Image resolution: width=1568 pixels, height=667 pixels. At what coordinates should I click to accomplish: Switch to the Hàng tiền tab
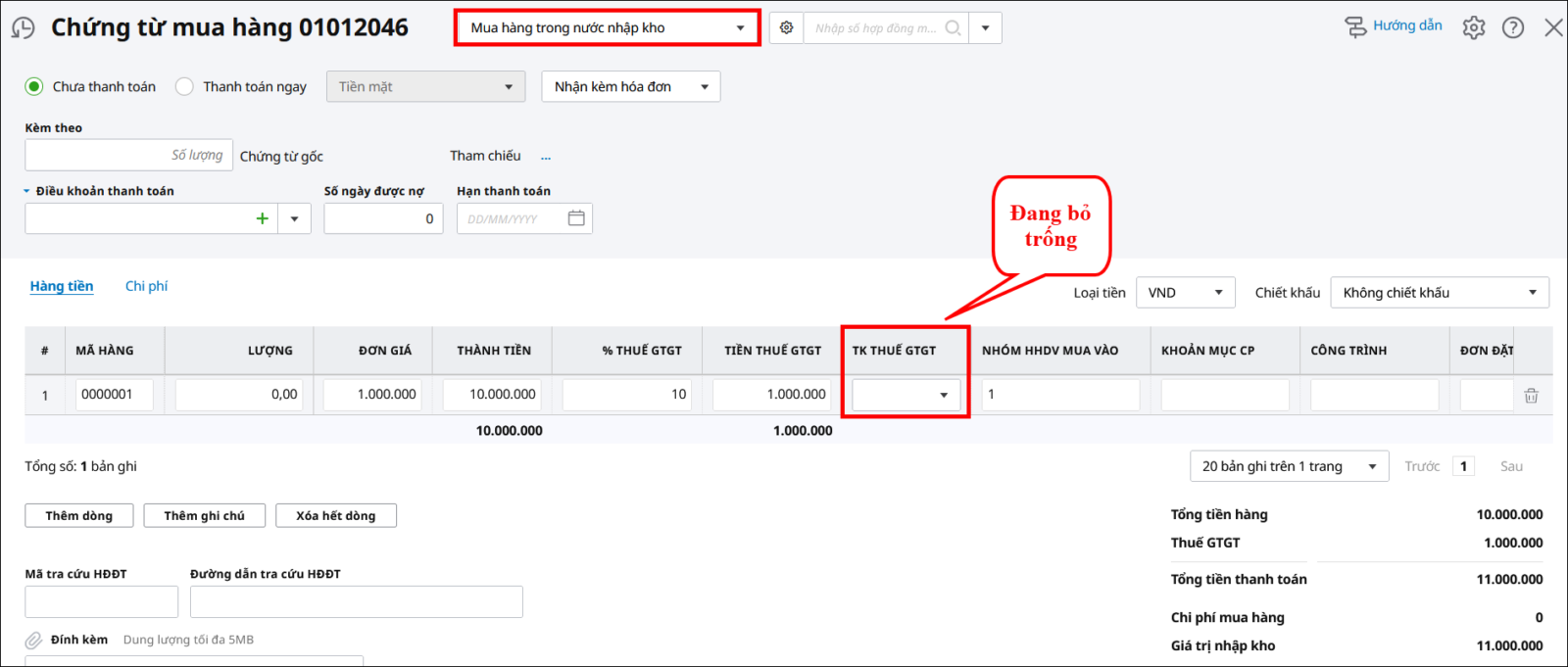(62, 286)
